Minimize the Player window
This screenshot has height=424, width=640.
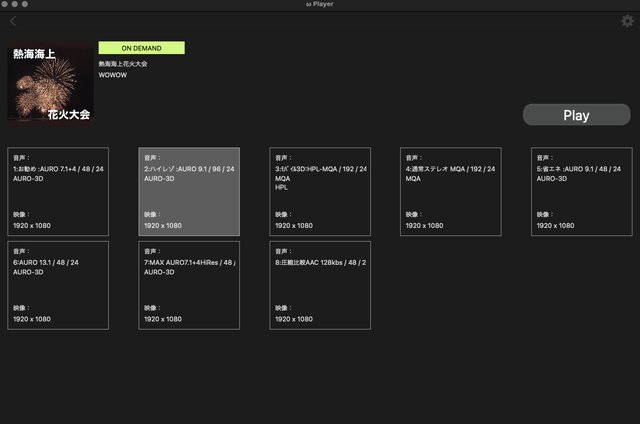(15, 4)
